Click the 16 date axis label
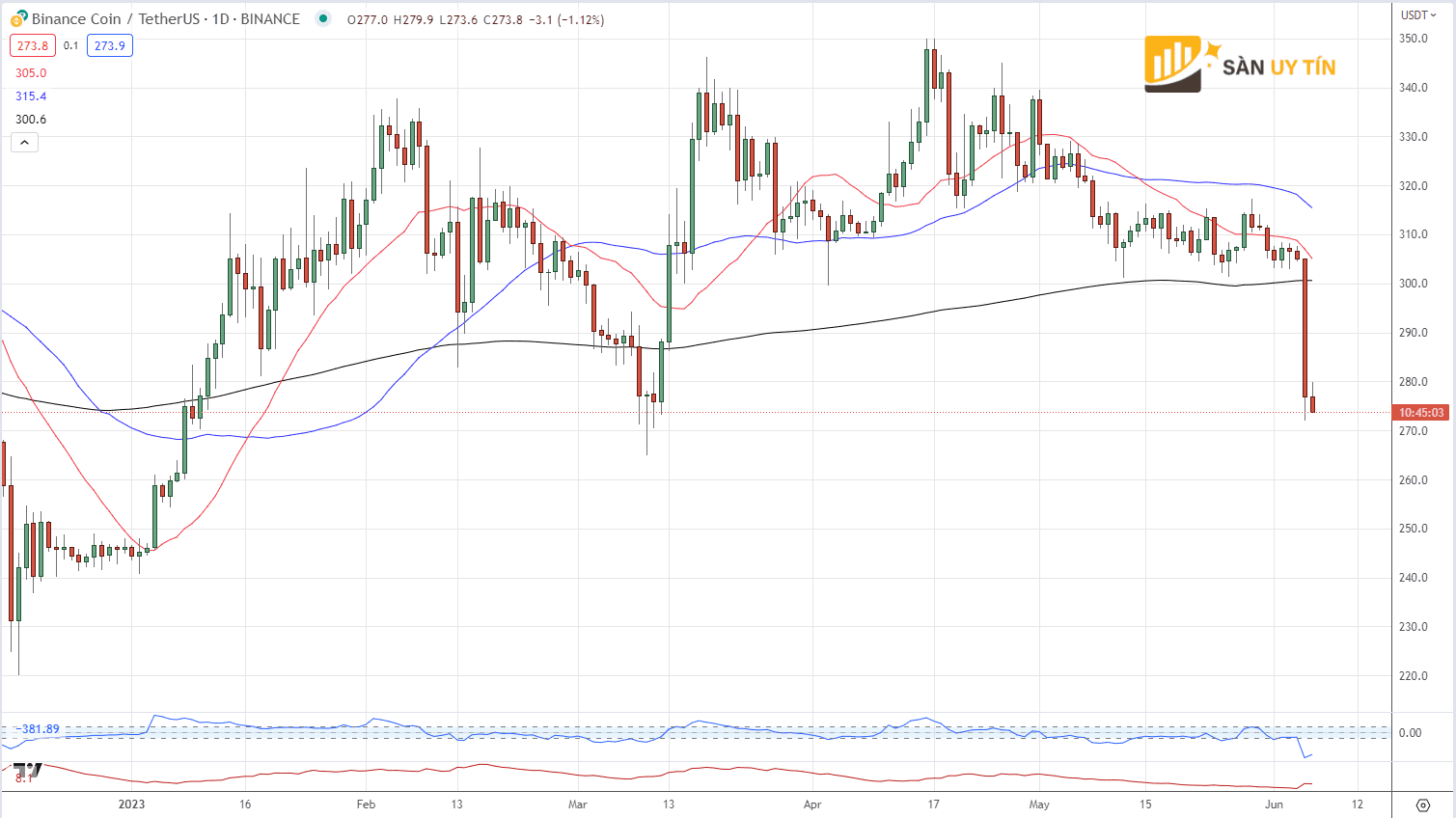 tap(245, 804)
